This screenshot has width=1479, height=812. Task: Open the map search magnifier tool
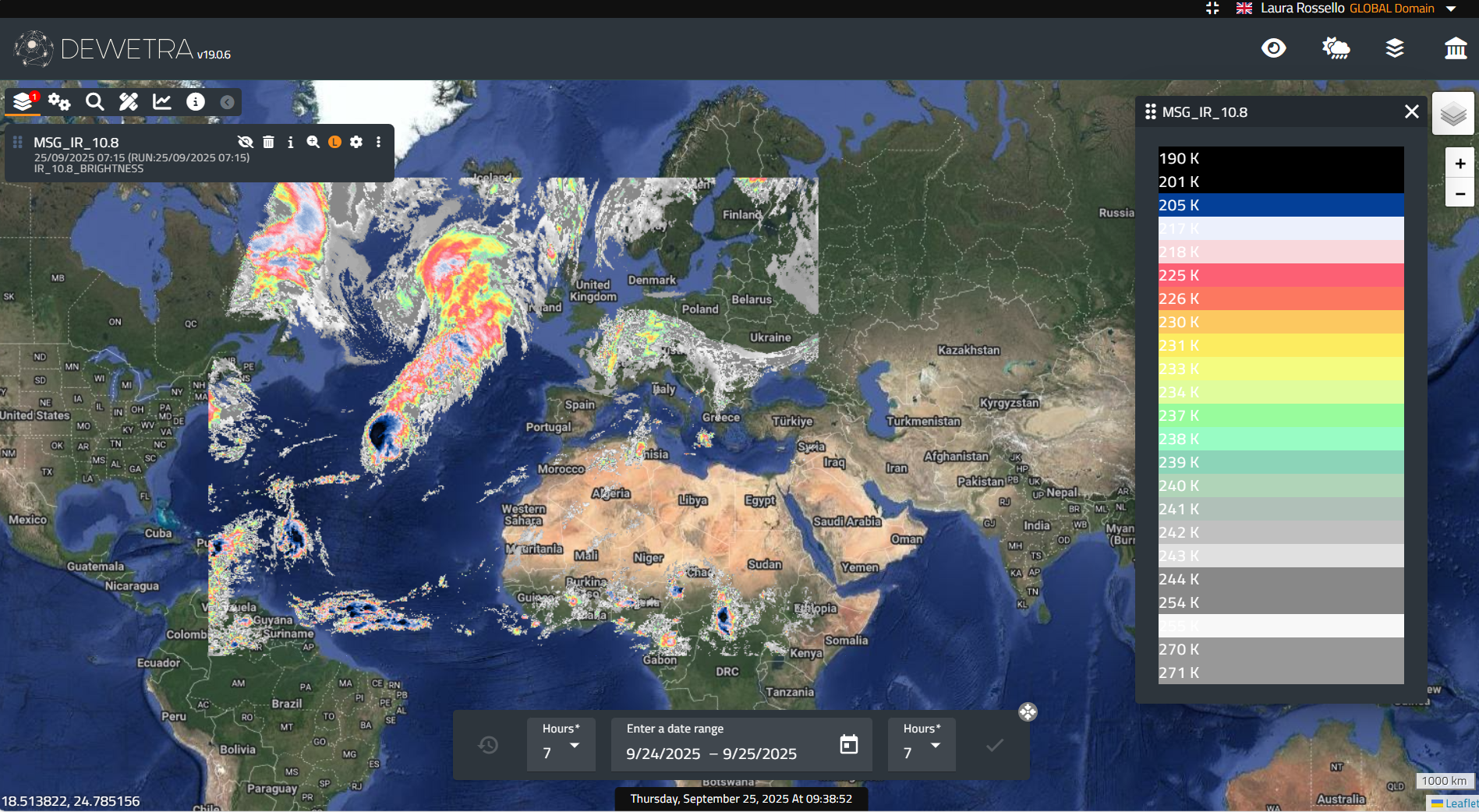tap(94, 102)
